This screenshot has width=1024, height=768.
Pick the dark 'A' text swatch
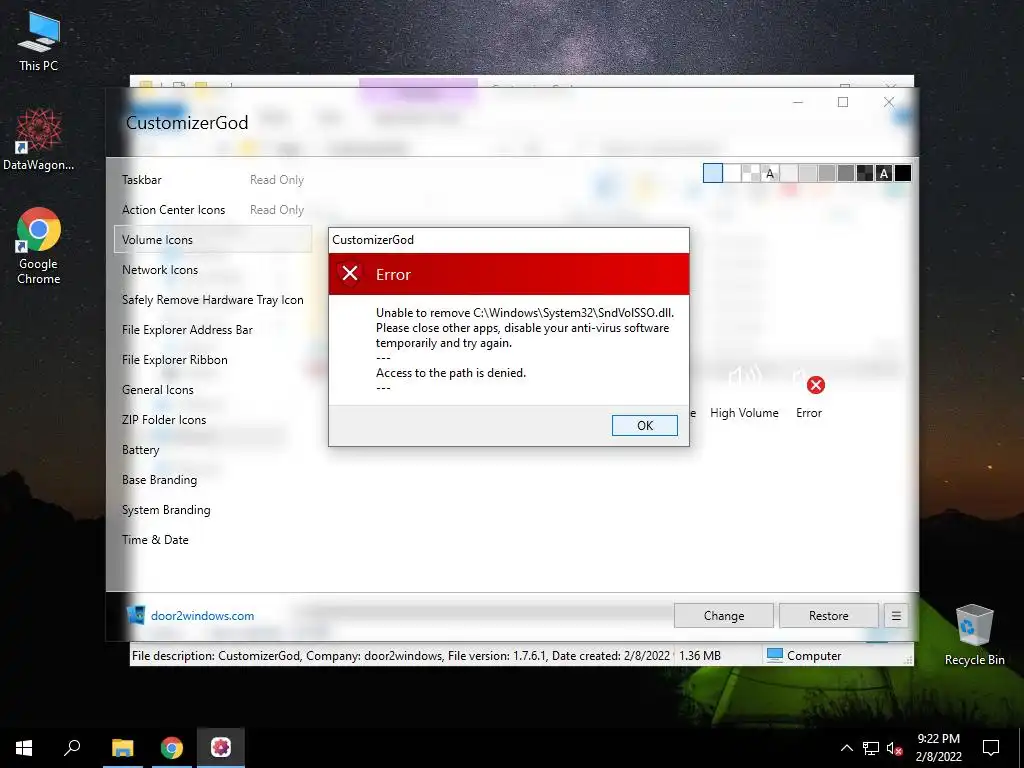pos(884,173)
